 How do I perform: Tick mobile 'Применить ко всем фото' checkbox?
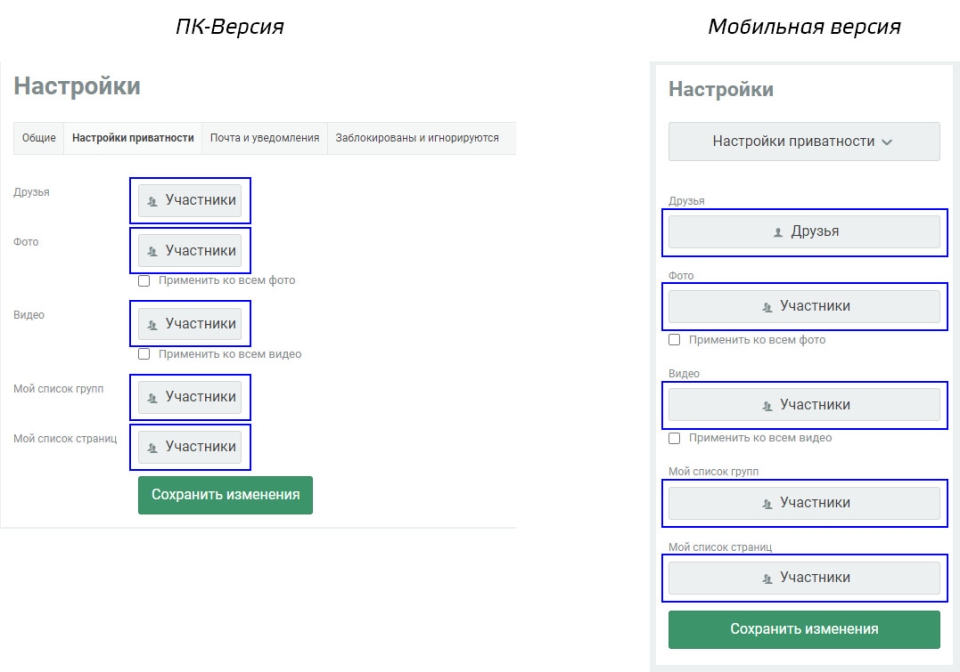pyautogui.click(x=674, y=340)
